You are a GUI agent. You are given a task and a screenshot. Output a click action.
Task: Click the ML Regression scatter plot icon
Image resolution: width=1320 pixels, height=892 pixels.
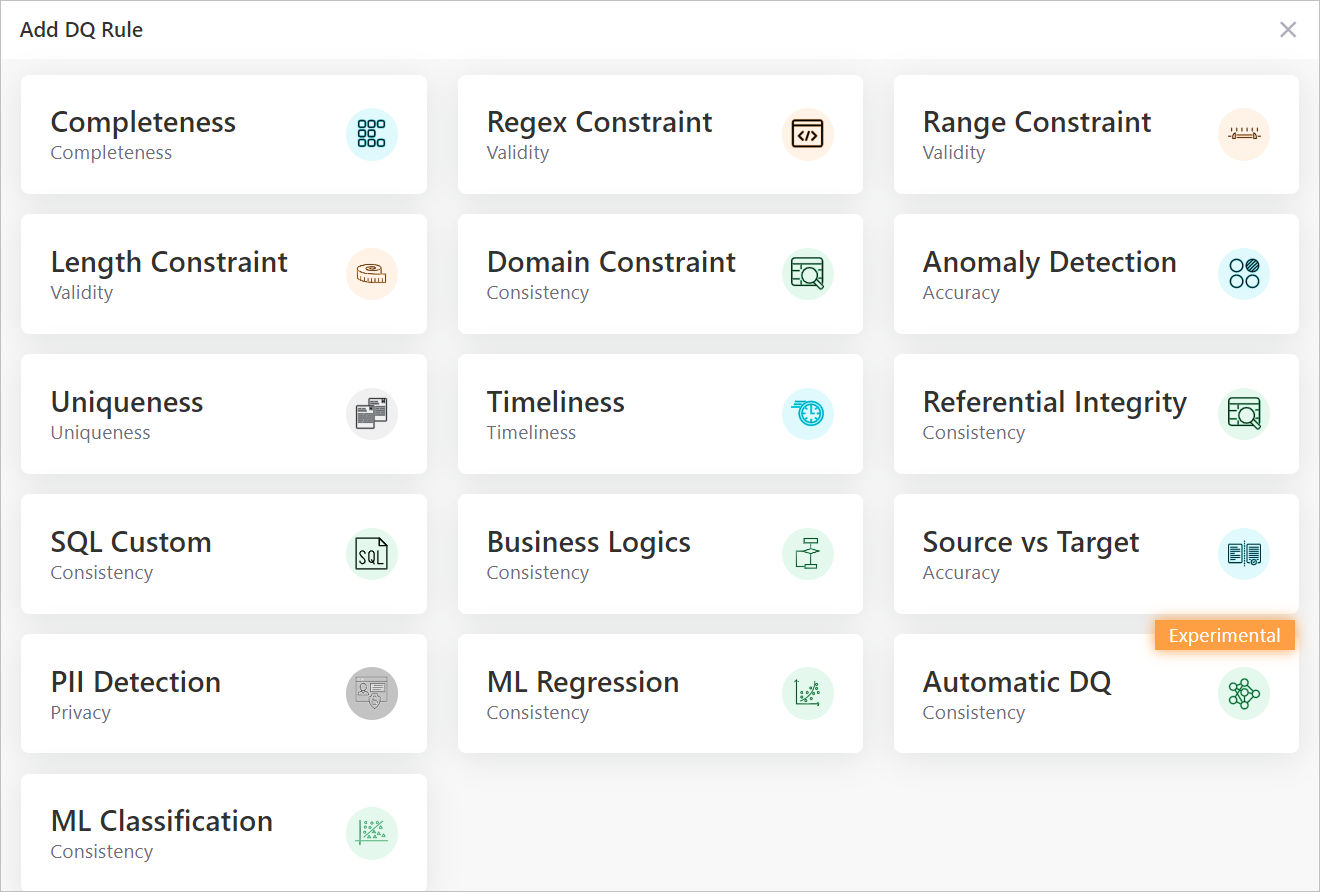808,694
